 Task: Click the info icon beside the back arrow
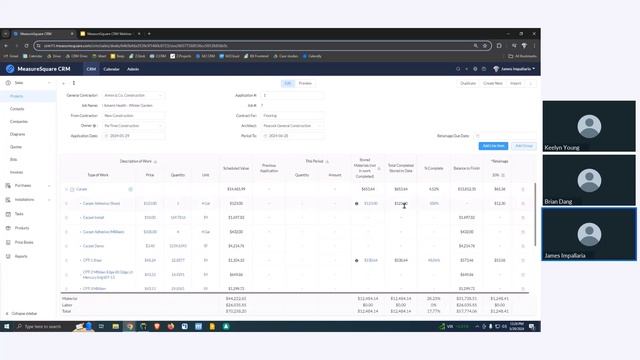click(x=74, y=83)
